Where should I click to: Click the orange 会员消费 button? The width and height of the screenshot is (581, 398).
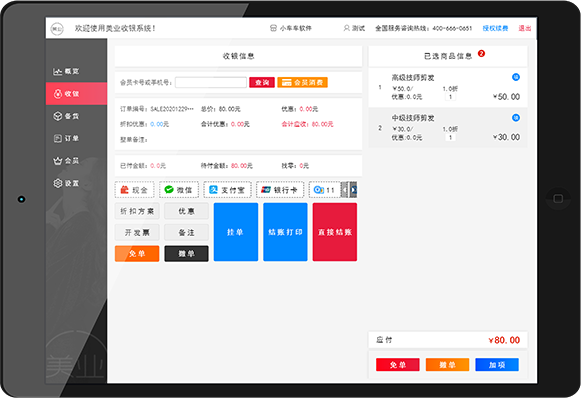302,82
